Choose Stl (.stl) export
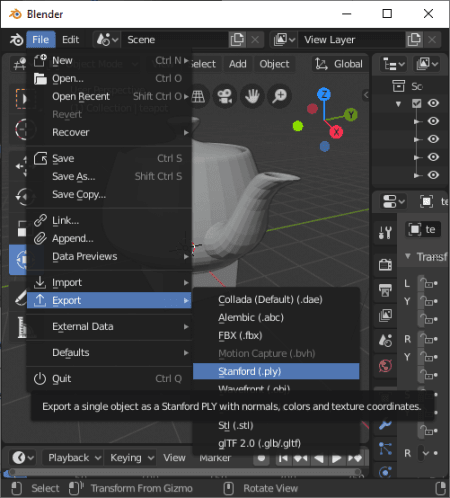Image resolution: width=450 pixels, height=498 pixels. pos(276,425)
